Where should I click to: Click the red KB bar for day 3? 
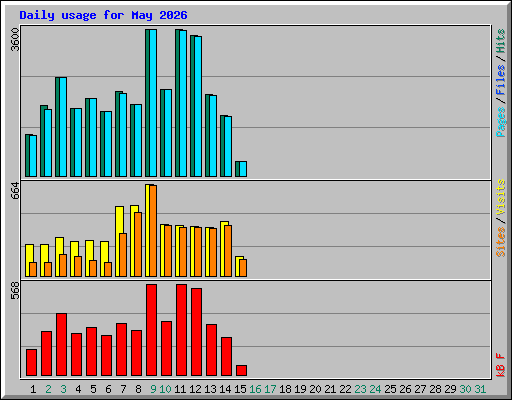click(62, 345)
